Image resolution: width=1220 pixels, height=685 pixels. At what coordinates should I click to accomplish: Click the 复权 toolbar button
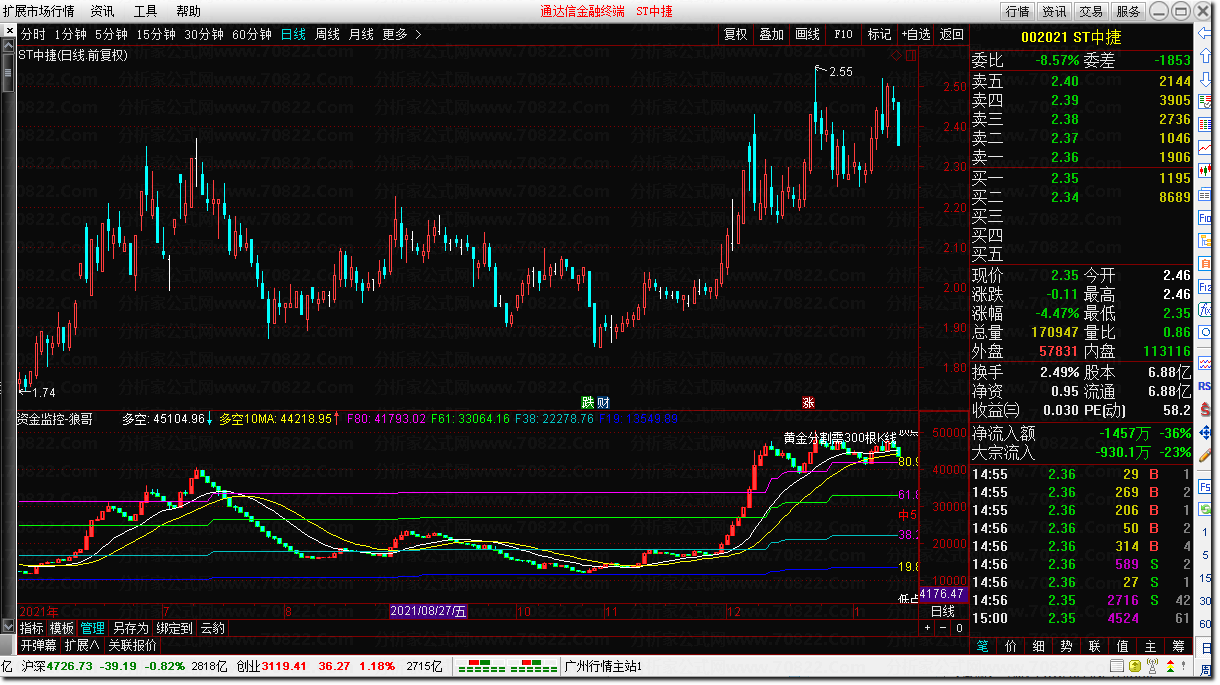click(735, 34)
